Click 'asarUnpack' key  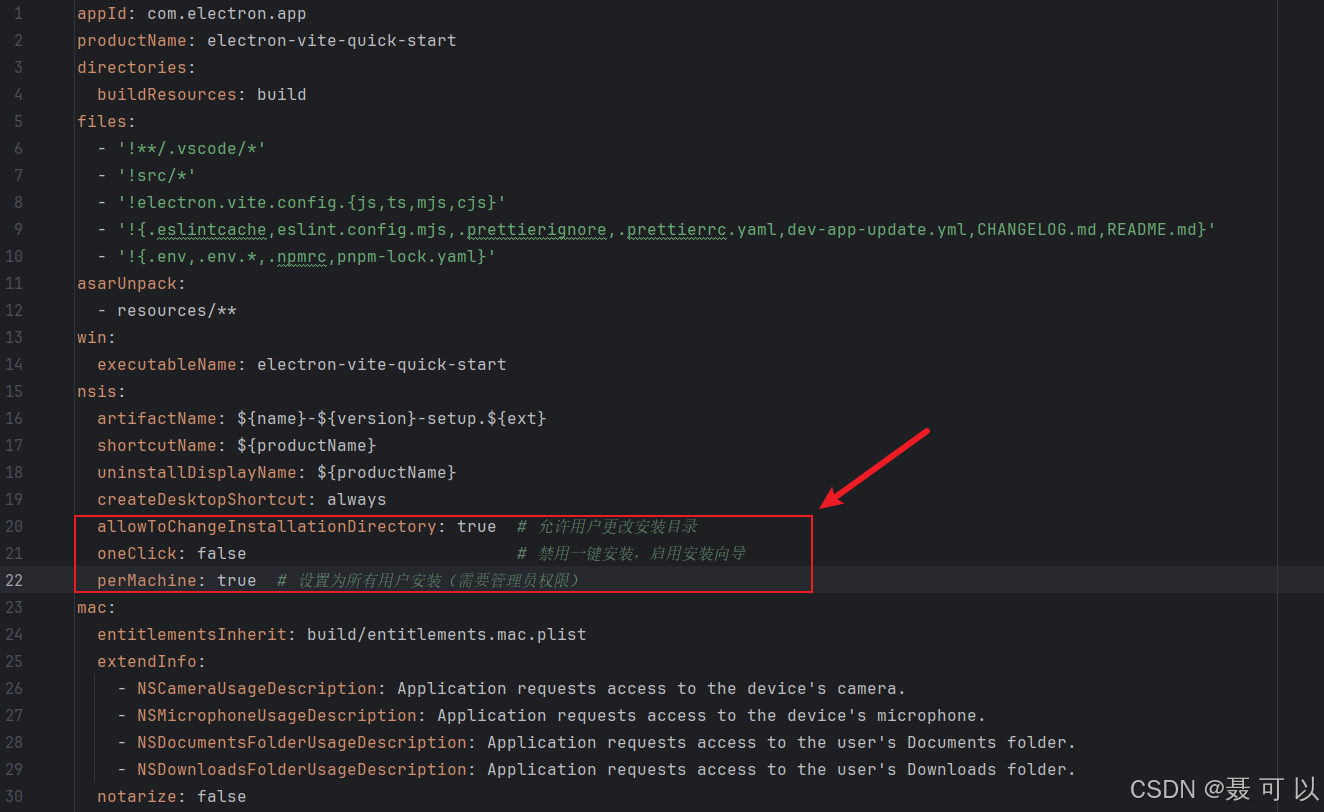(127, 284)
